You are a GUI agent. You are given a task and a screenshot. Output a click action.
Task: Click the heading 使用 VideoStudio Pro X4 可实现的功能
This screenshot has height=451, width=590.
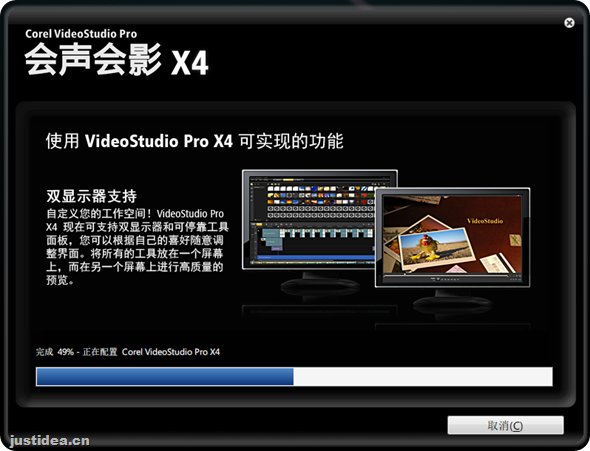pos(195,141)
